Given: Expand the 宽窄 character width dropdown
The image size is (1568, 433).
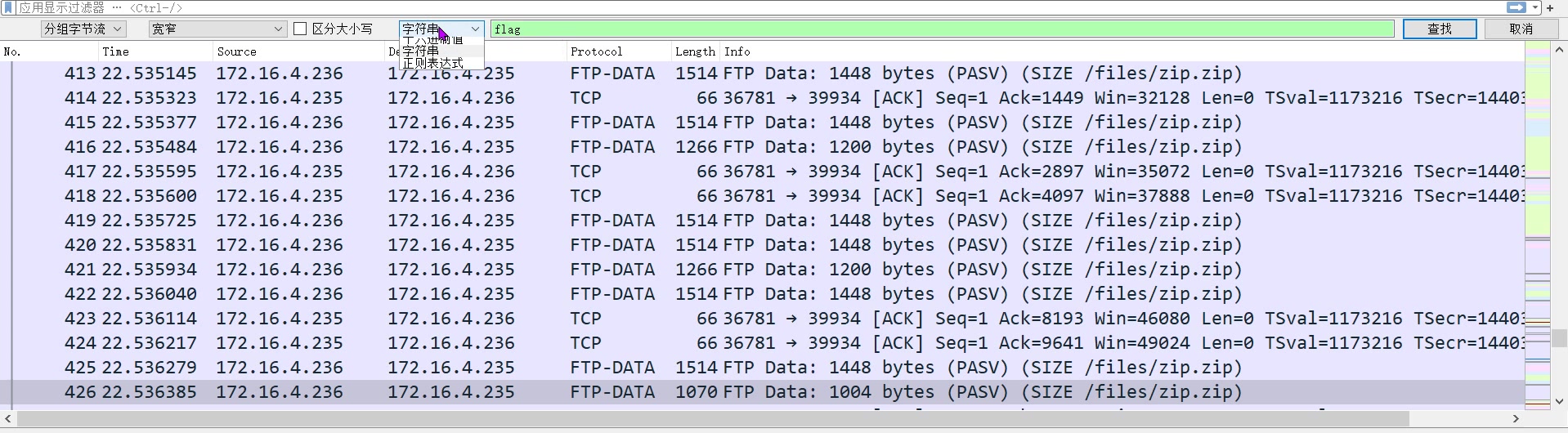Looking at the screenshot, I should click(x=217, y=29).
